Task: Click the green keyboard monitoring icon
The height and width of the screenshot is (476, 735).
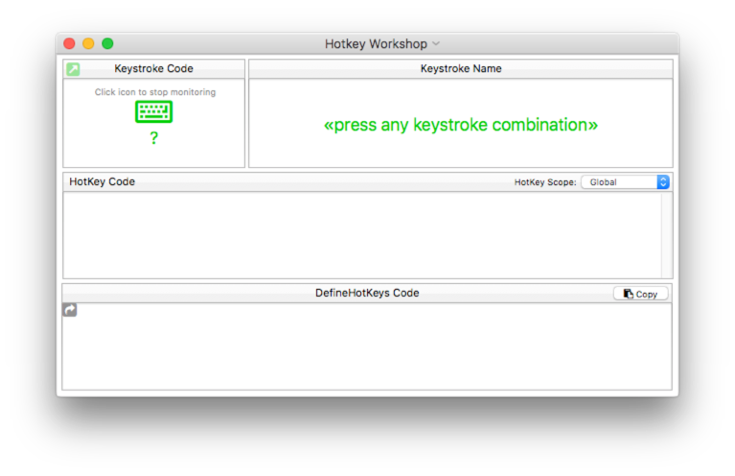Action: pyautogui.click(x=154, y=112)
